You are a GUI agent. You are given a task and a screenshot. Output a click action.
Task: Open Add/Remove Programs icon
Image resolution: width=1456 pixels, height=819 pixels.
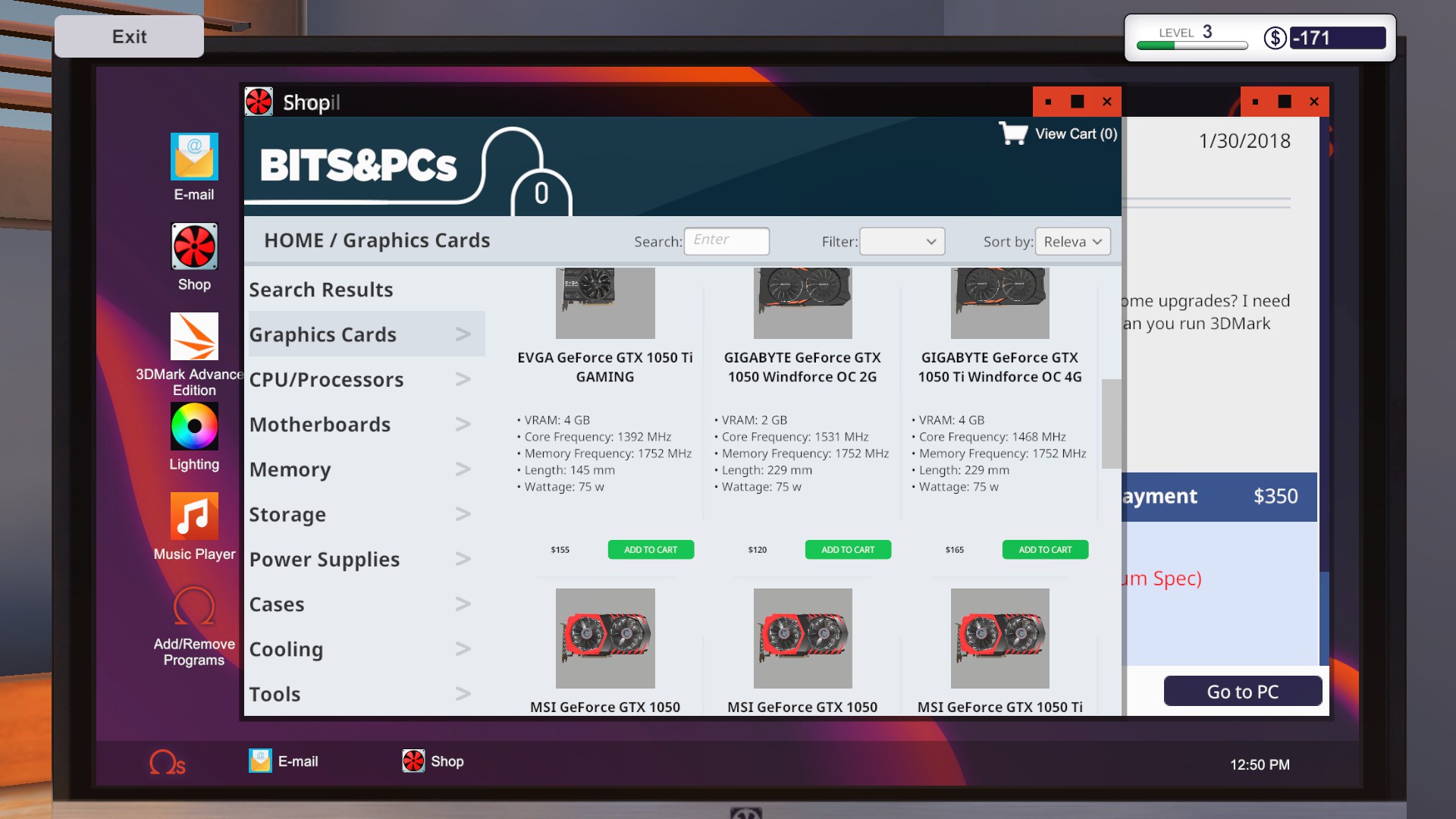pos(194,607)
